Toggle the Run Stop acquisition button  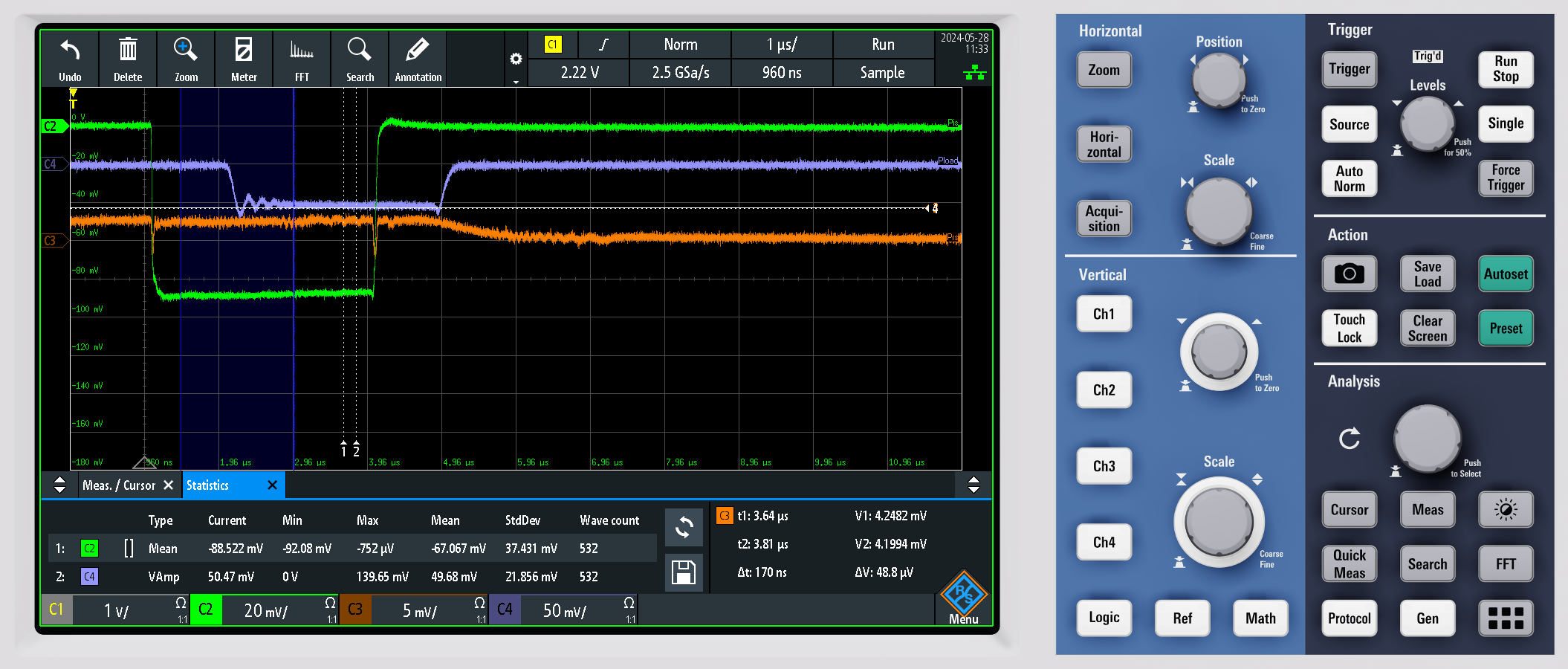(x=1506, y=69)
